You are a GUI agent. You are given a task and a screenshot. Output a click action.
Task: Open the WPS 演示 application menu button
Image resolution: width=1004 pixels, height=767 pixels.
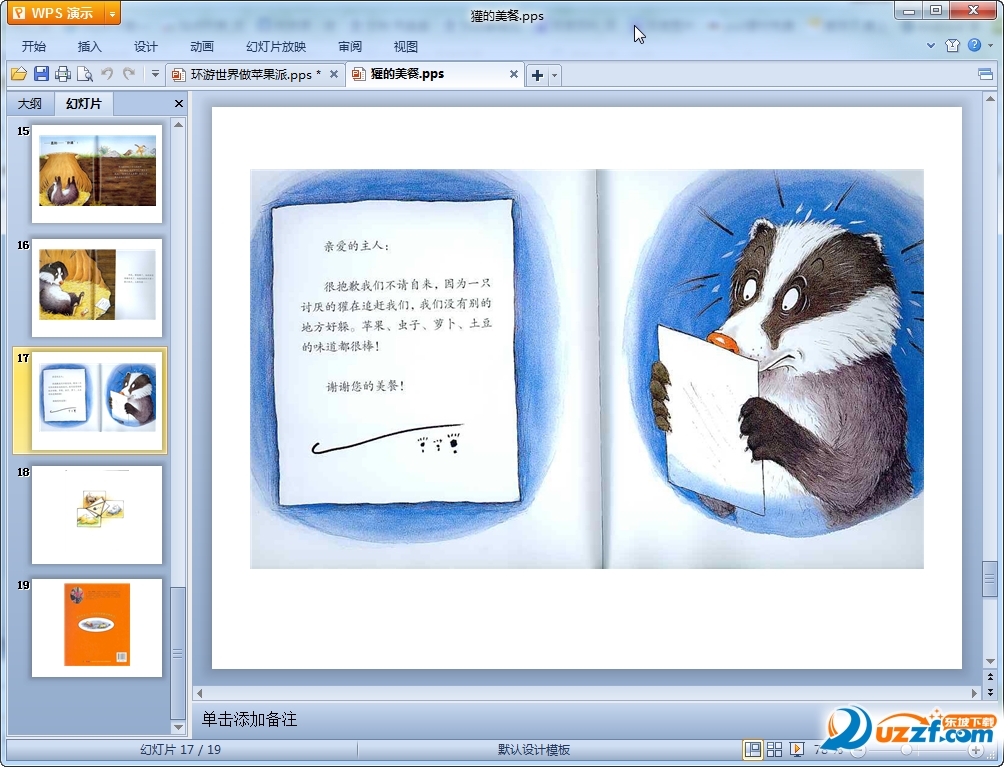[x=56, y=13]
